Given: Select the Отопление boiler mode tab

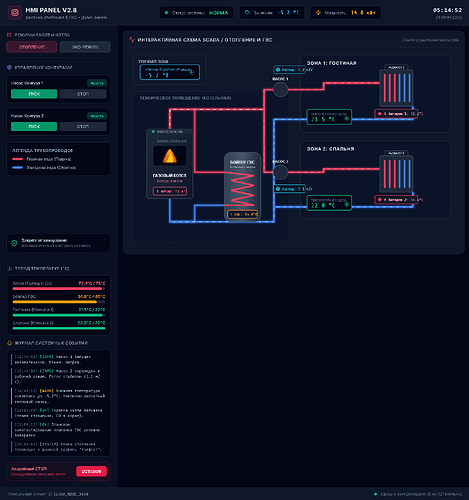Looking at the screenshot, I should pos(32,47).
